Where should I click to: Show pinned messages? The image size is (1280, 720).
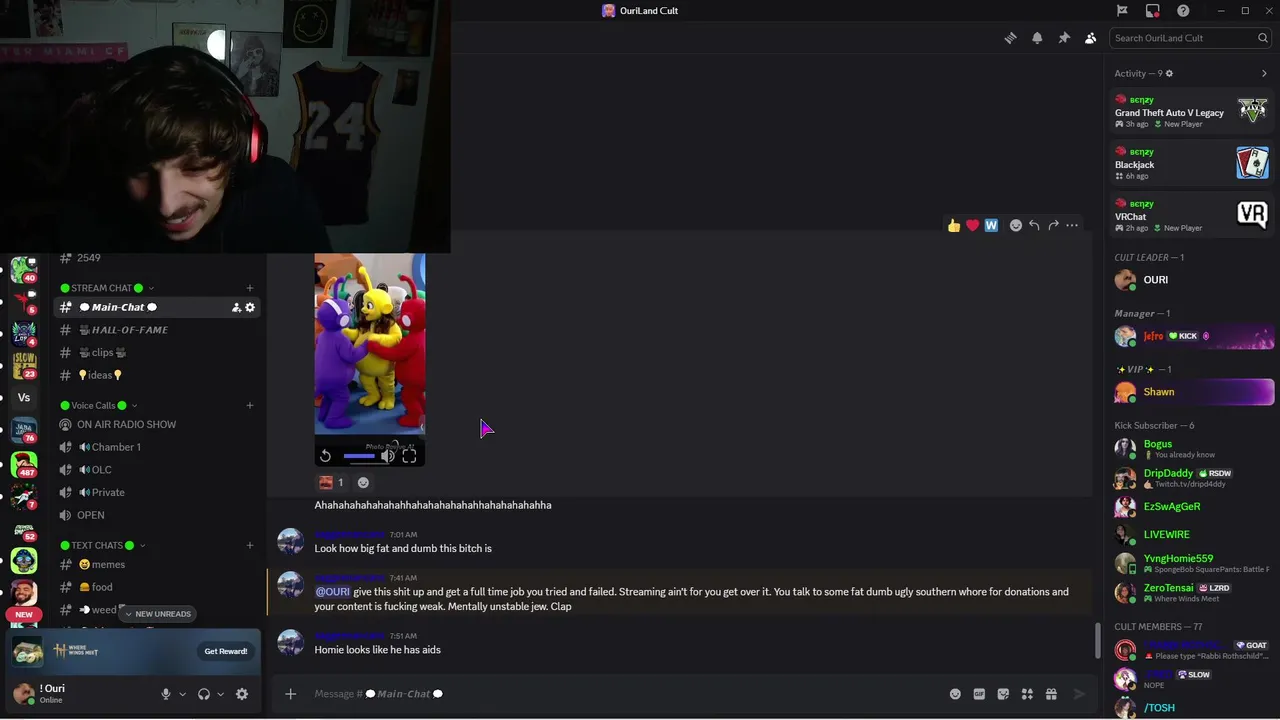1064,38
